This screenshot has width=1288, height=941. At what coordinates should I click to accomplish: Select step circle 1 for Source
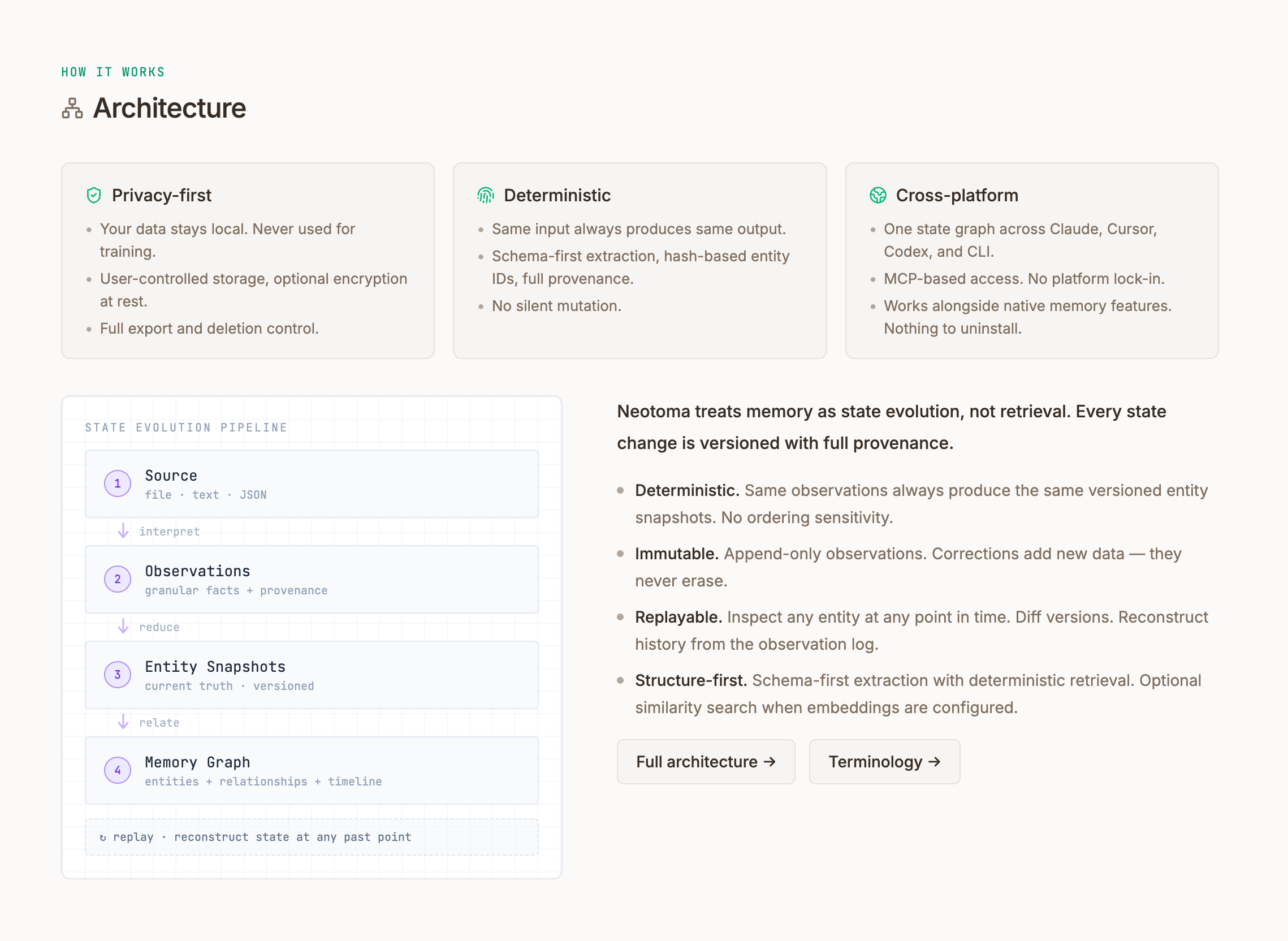coord(117,484)
